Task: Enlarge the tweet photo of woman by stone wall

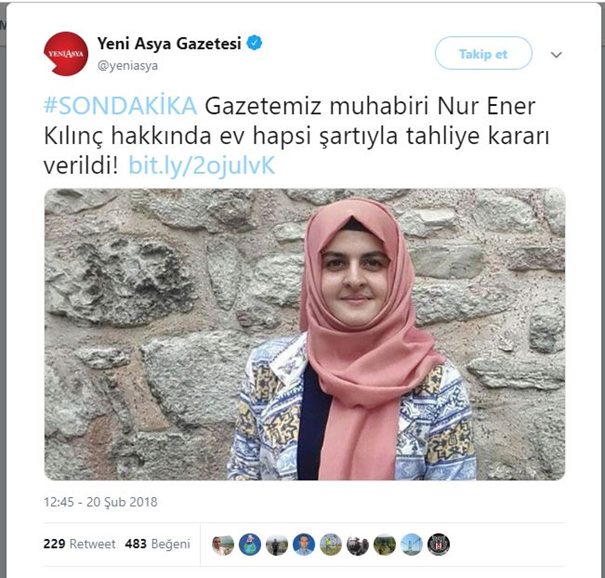Action: point(305,334)
